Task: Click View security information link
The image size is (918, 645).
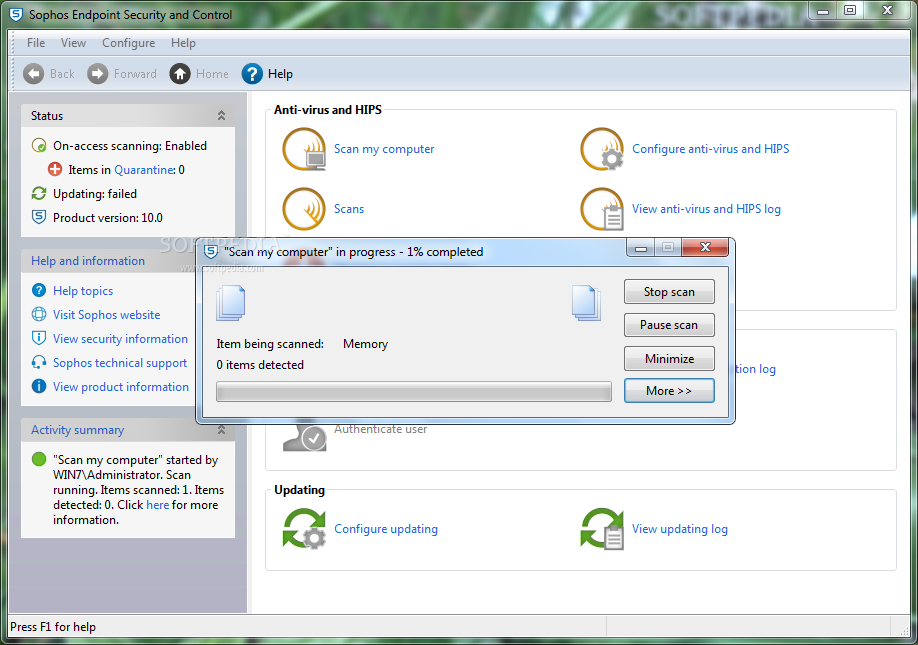Action: pyautogui.click(x=121, y=339)
